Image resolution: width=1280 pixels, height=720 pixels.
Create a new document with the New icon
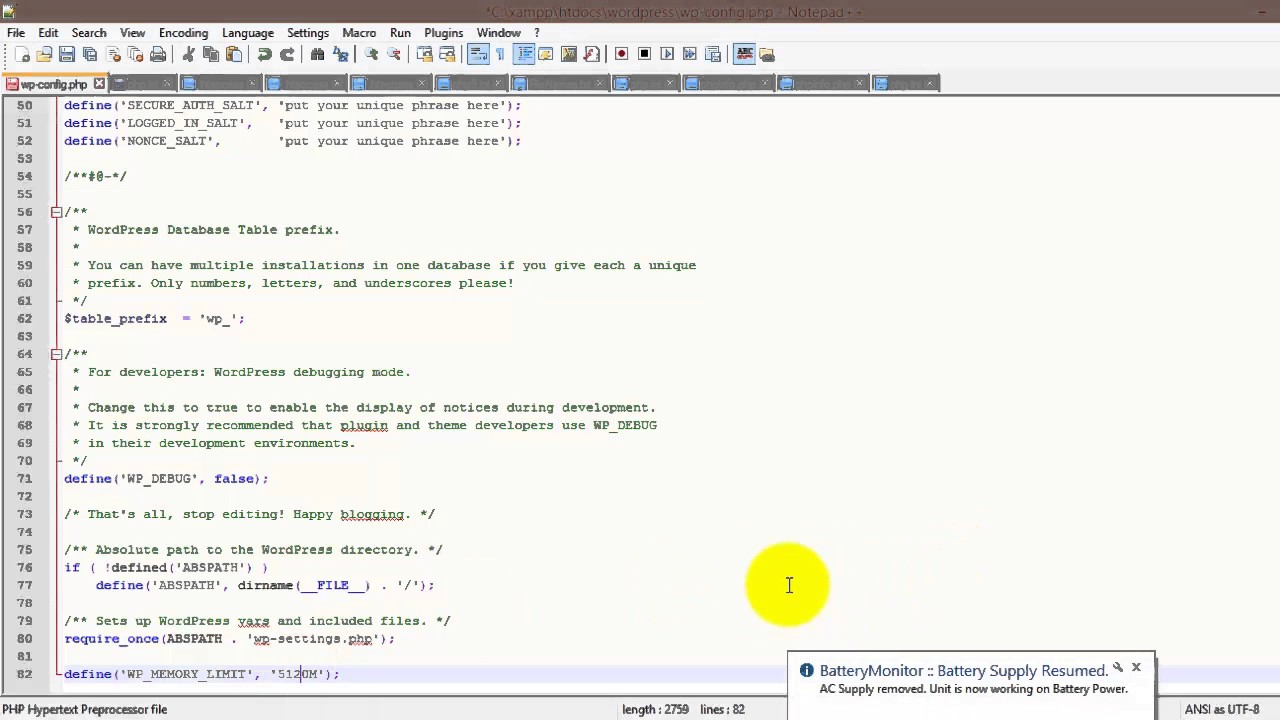(22, 54)
